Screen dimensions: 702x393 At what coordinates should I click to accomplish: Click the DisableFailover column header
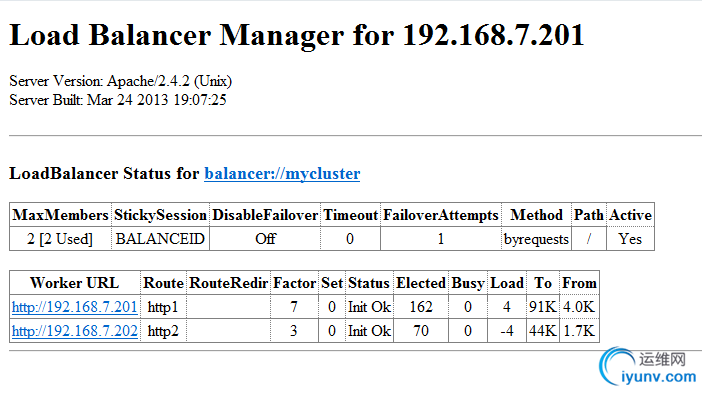coord(265,215)
